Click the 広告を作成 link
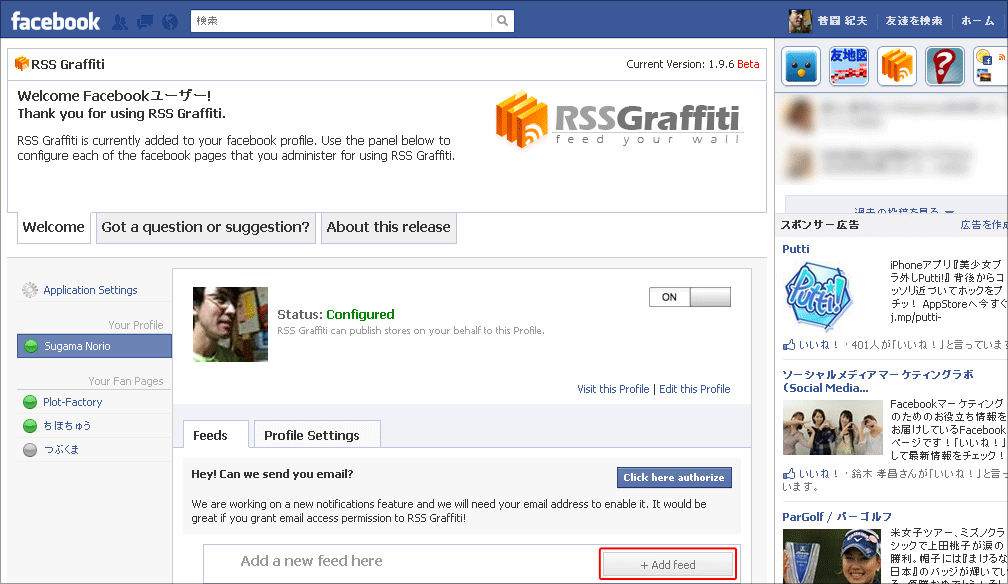 click(984, 224)
